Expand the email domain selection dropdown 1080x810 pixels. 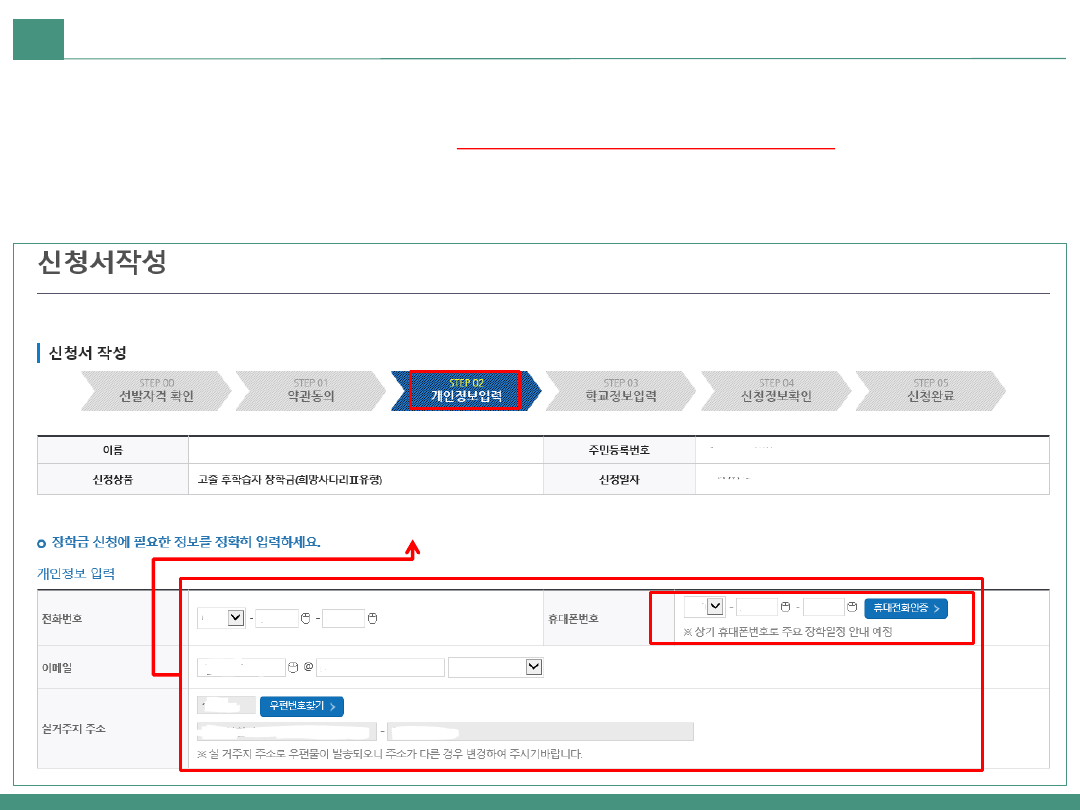[x=495, y=667]
